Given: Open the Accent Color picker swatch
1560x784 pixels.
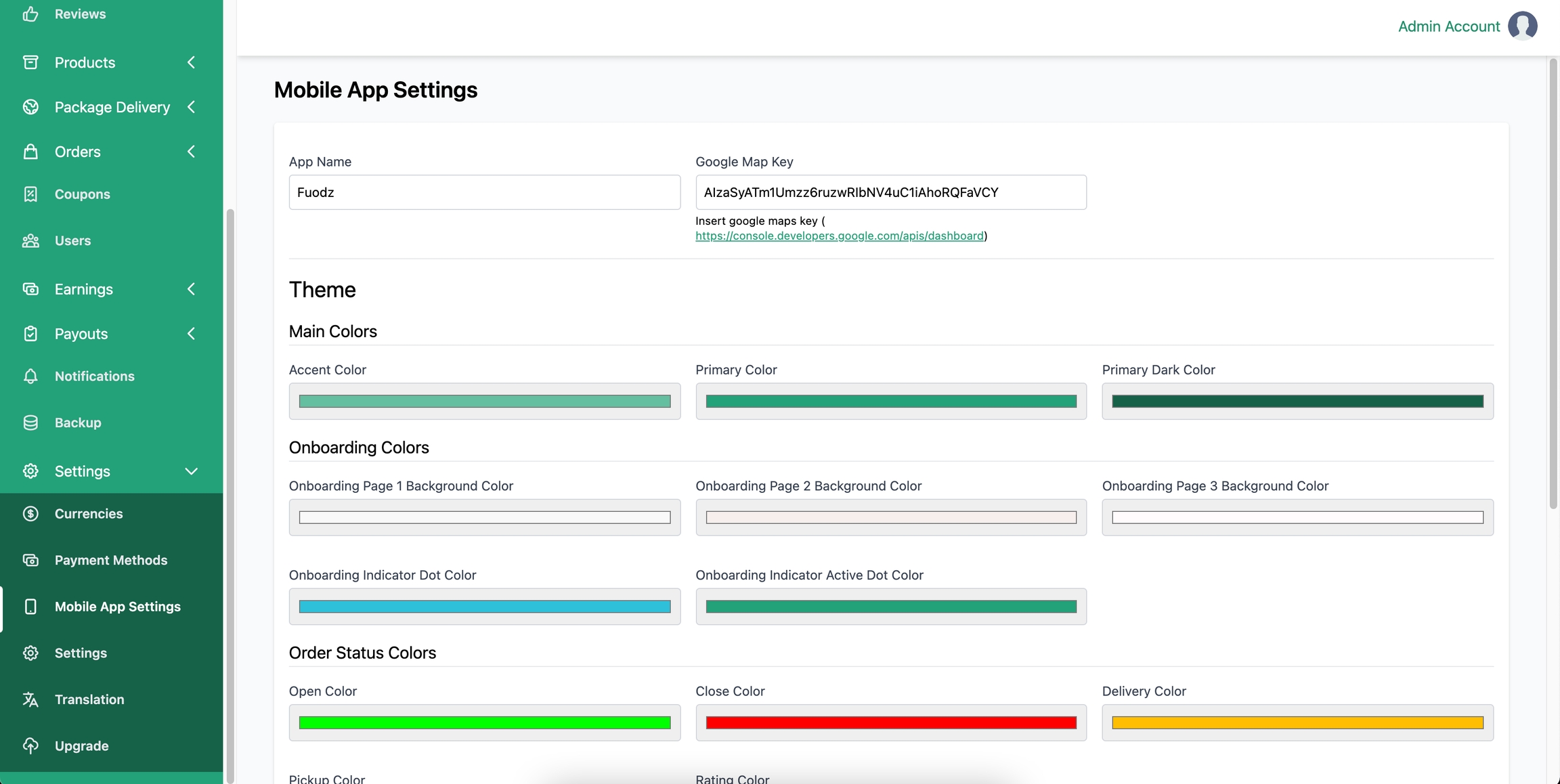Looking at the screenshot, I should coord(484,401).
